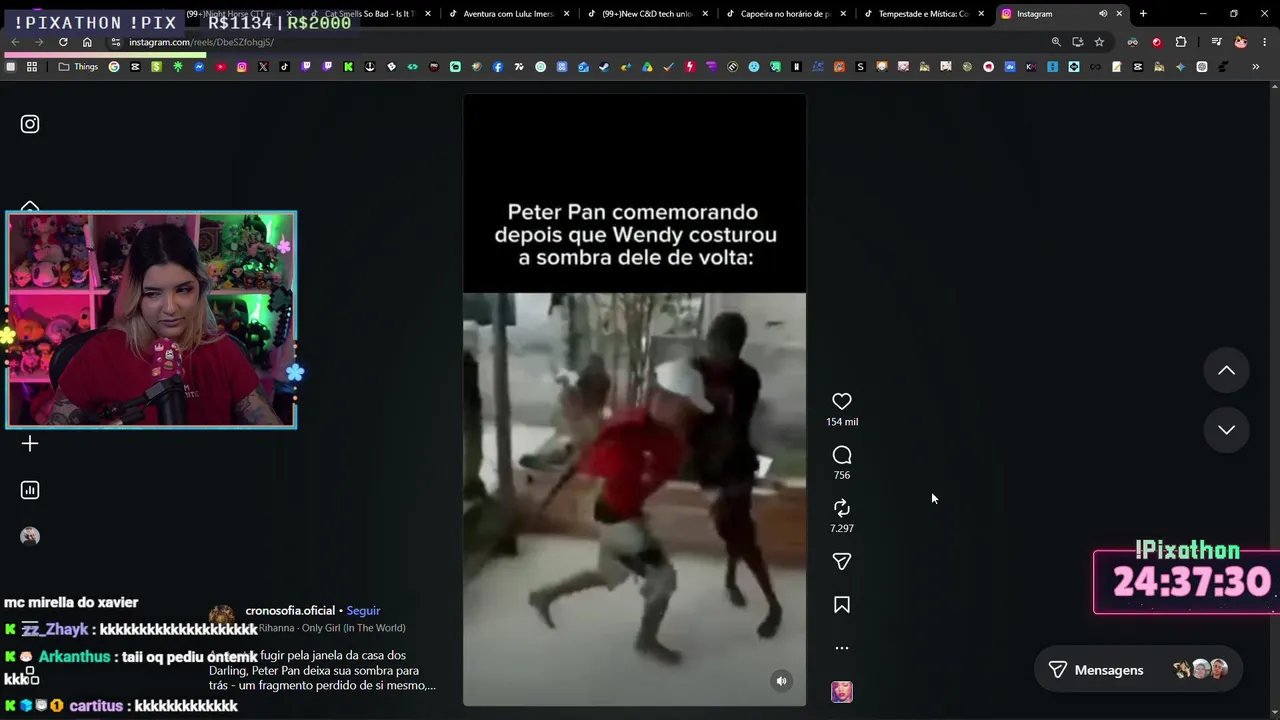This screenshot has width=1280, height=720.
Task: Open the Mensagens messages button
Action: [1137, 670]
